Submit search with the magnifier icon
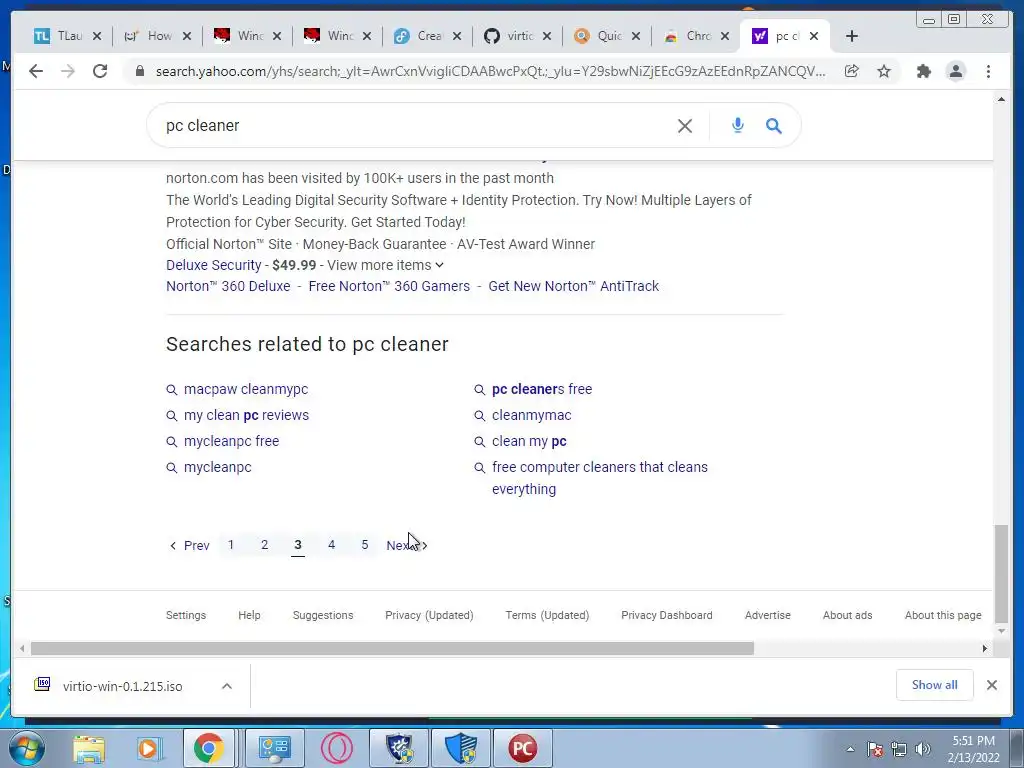 point(774,126)
